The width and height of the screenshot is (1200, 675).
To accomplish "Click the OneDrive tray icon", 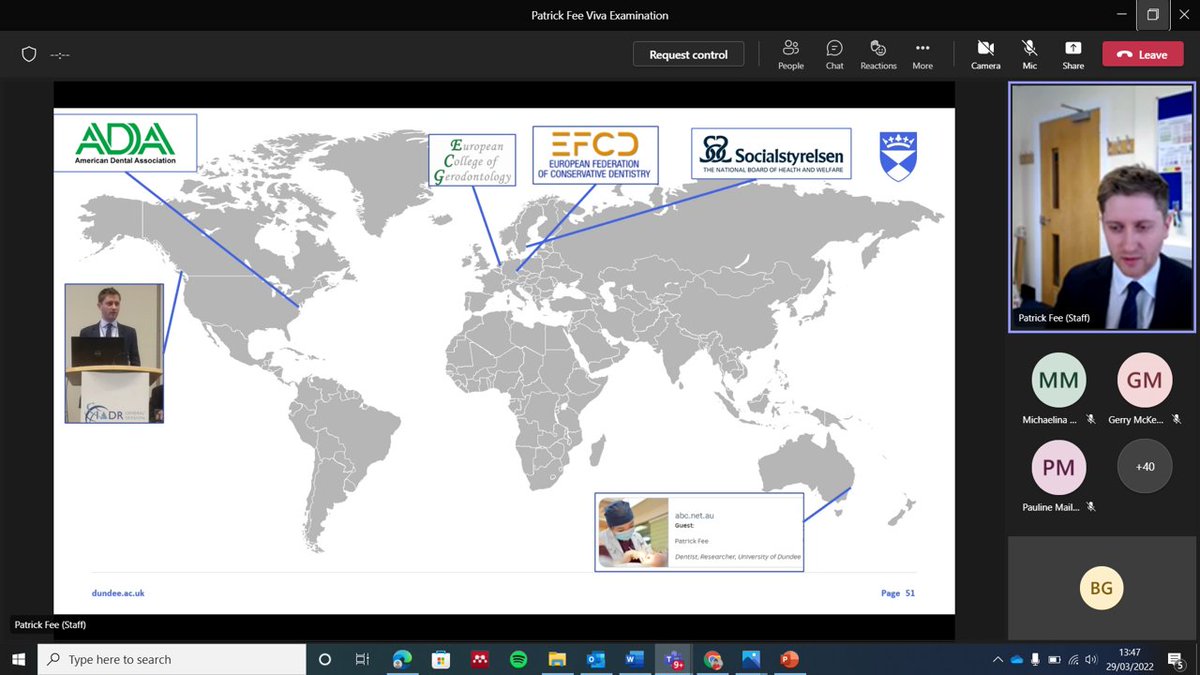I will (1017, 659).
